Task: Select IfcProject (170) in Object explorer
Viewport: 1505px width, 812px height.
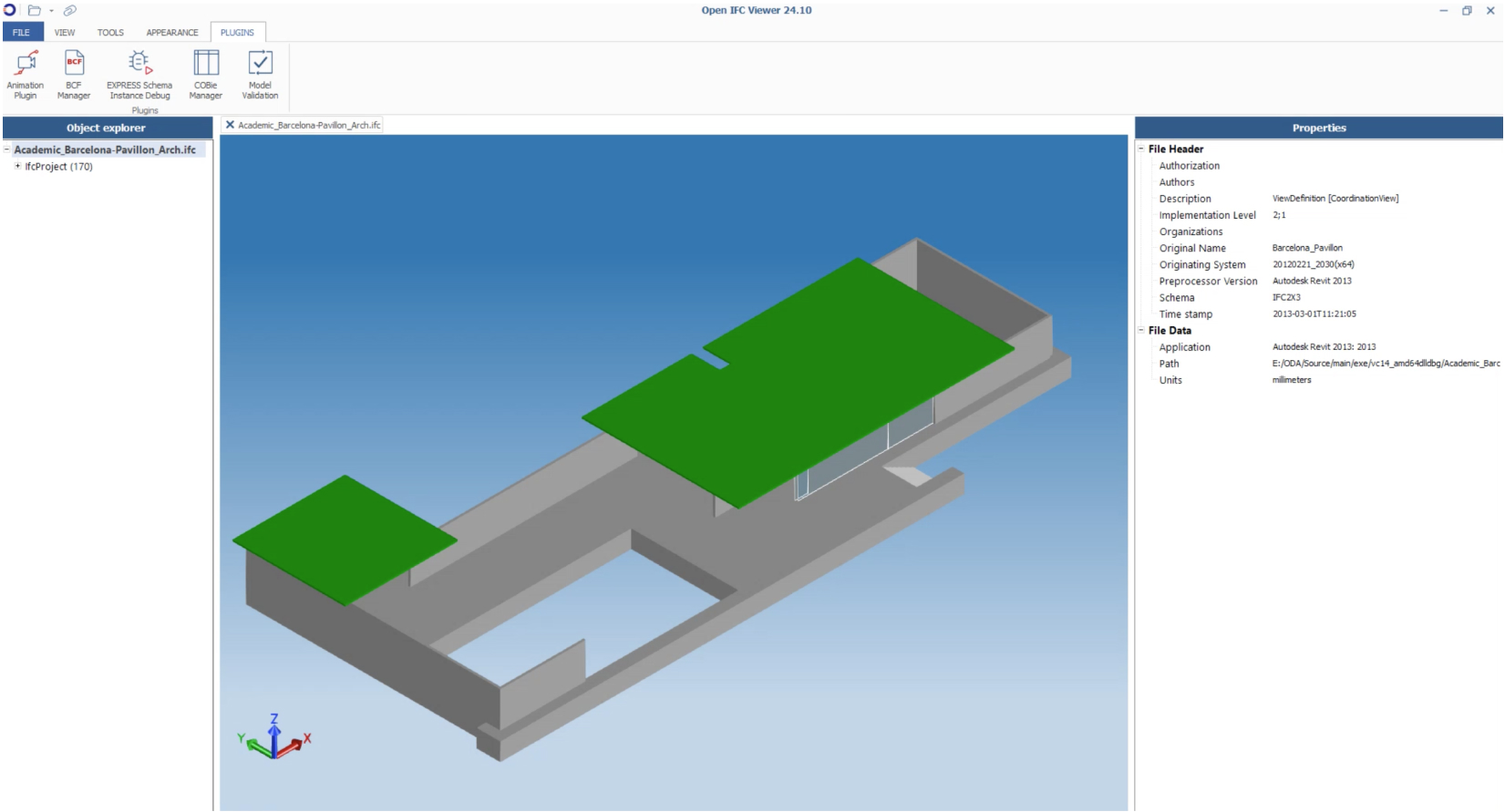Action: pyautogui.click(x=58, y=167)
